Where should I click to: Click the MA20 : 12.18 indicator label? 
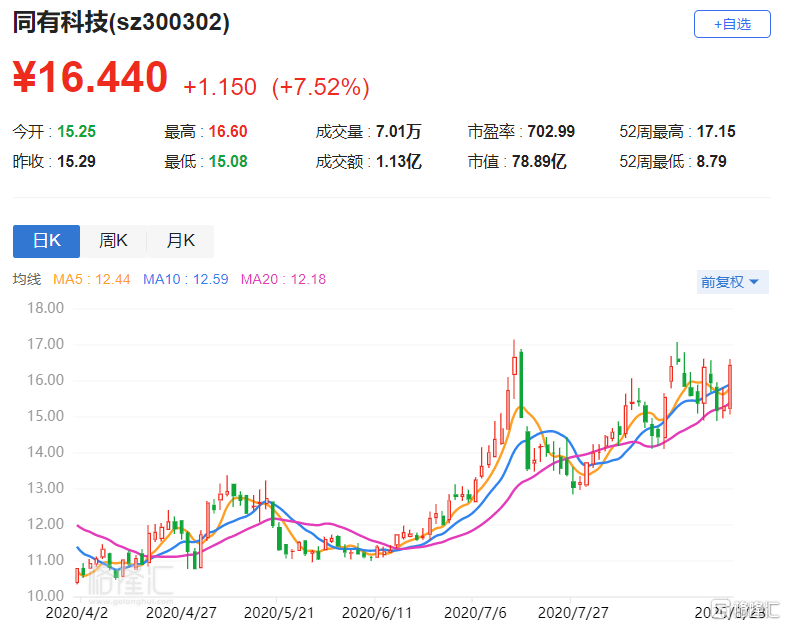coord(283,279)
